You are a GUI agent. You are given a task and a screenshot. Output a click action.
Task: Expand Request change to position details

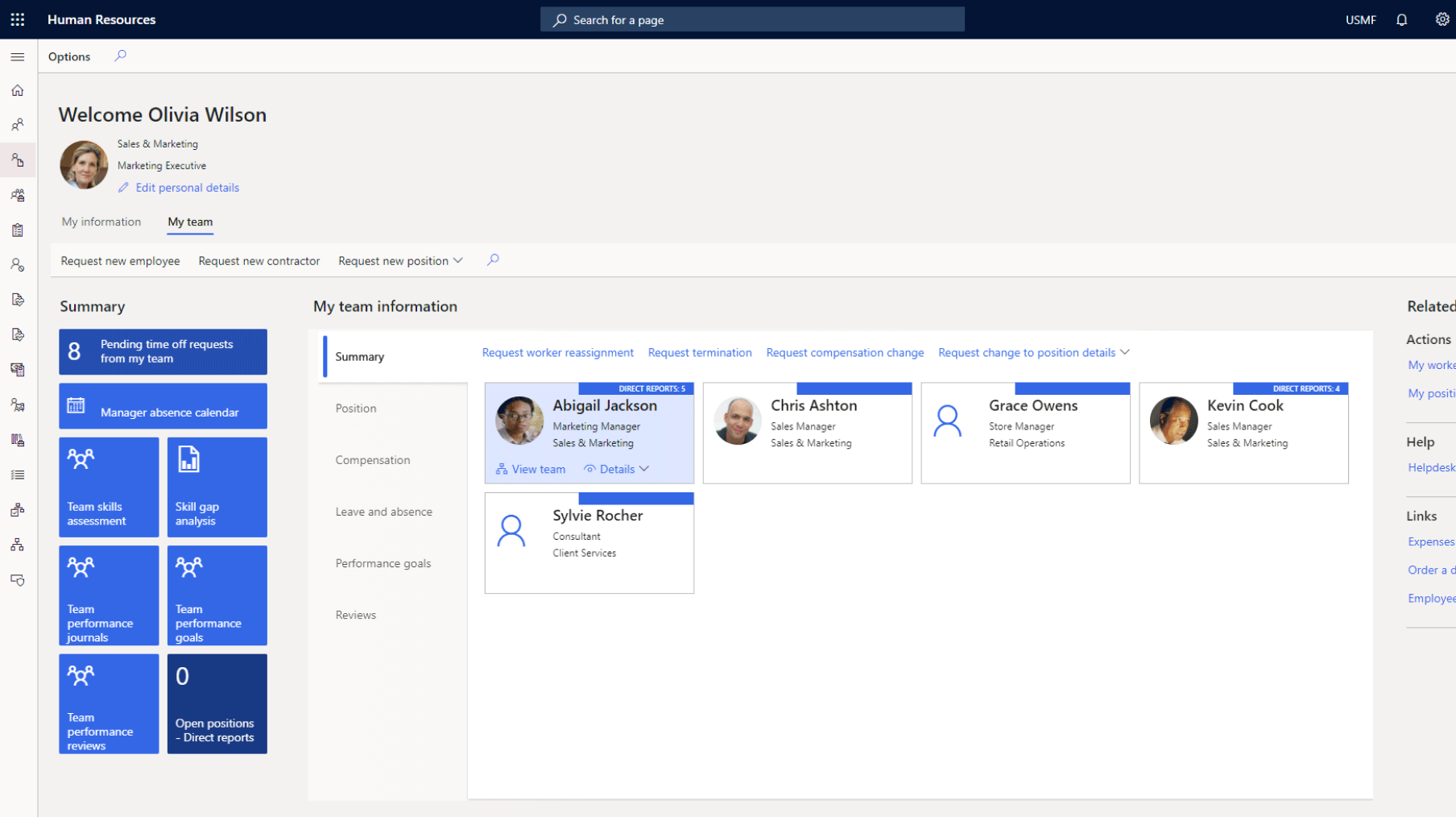click(x=1125, y=352)
